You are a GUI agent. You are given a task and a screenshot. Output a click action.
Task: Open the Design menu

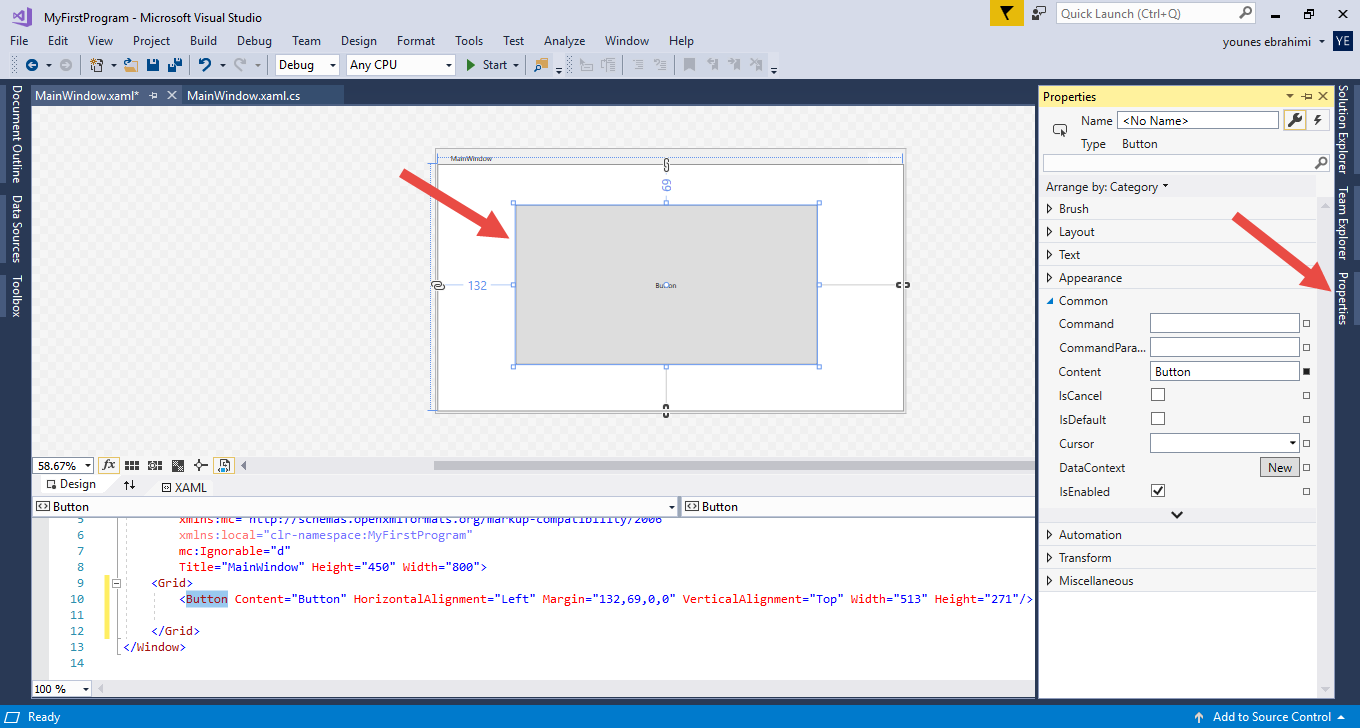tap(358, 41)
